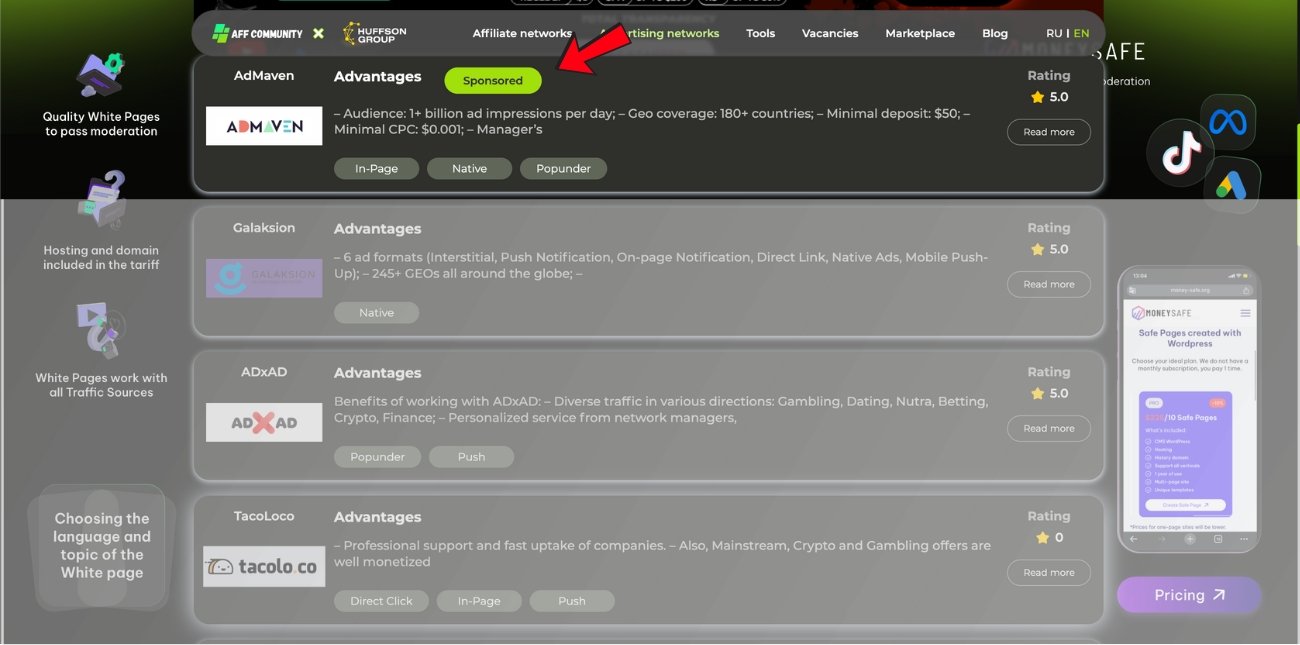This screenshot has height=645, width=1300.
Task: Click the MoneySafe phone mockup preview
Action: (x=1189, y=410)
